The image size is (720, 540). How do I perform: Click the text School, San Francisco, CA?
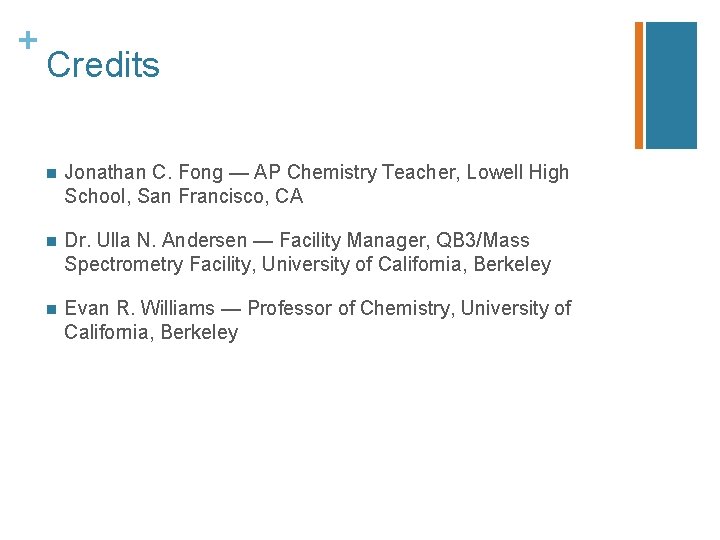coord(184,196)
